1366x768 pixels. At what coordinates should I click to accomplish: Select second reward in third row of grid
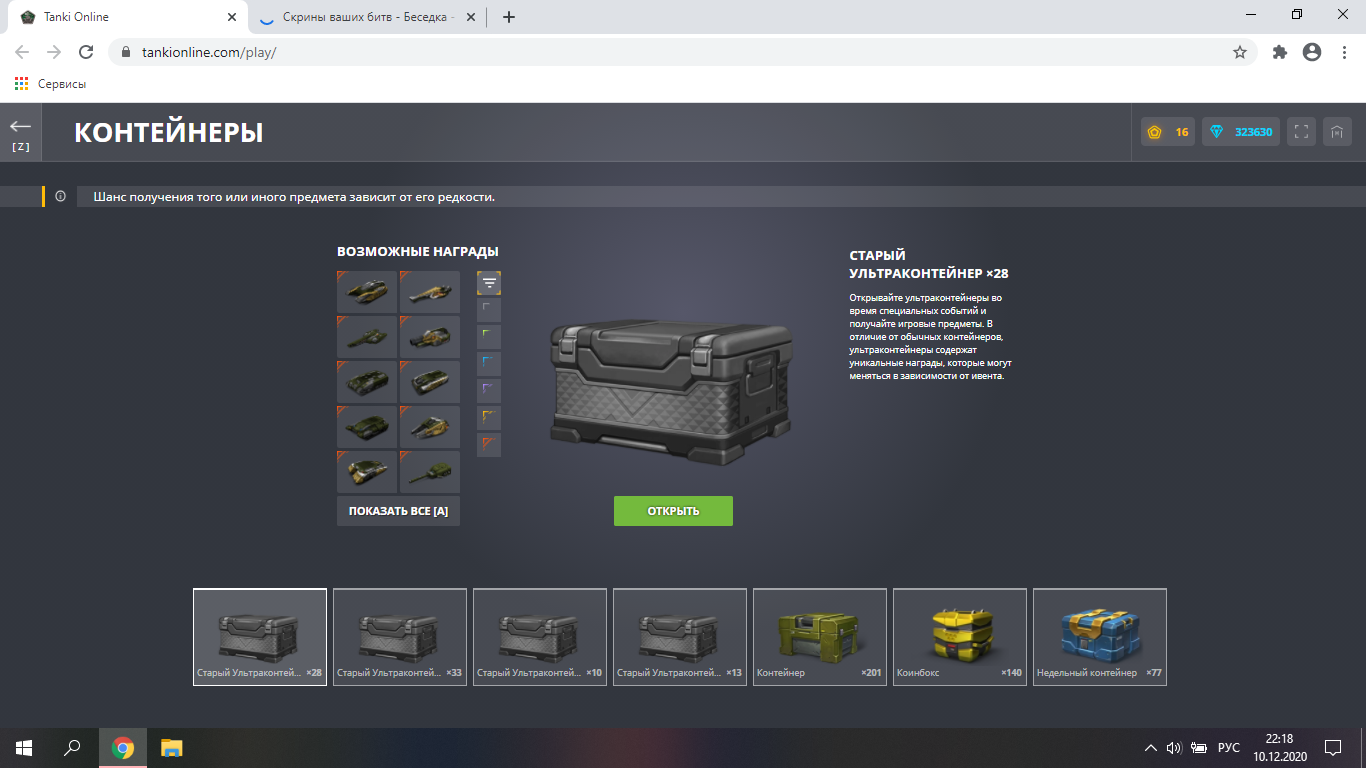pos(430,382)
